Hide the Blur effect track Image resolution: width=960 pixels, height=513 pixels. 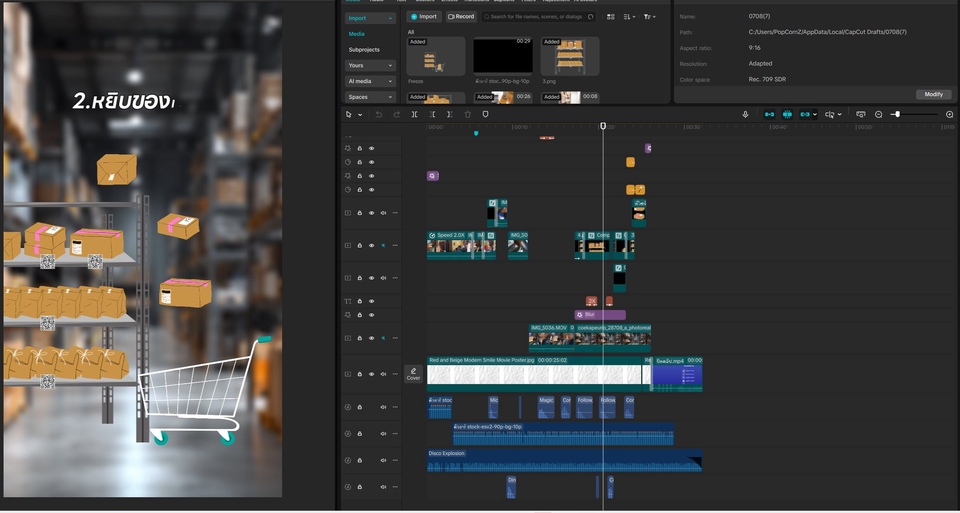(371, 314)
